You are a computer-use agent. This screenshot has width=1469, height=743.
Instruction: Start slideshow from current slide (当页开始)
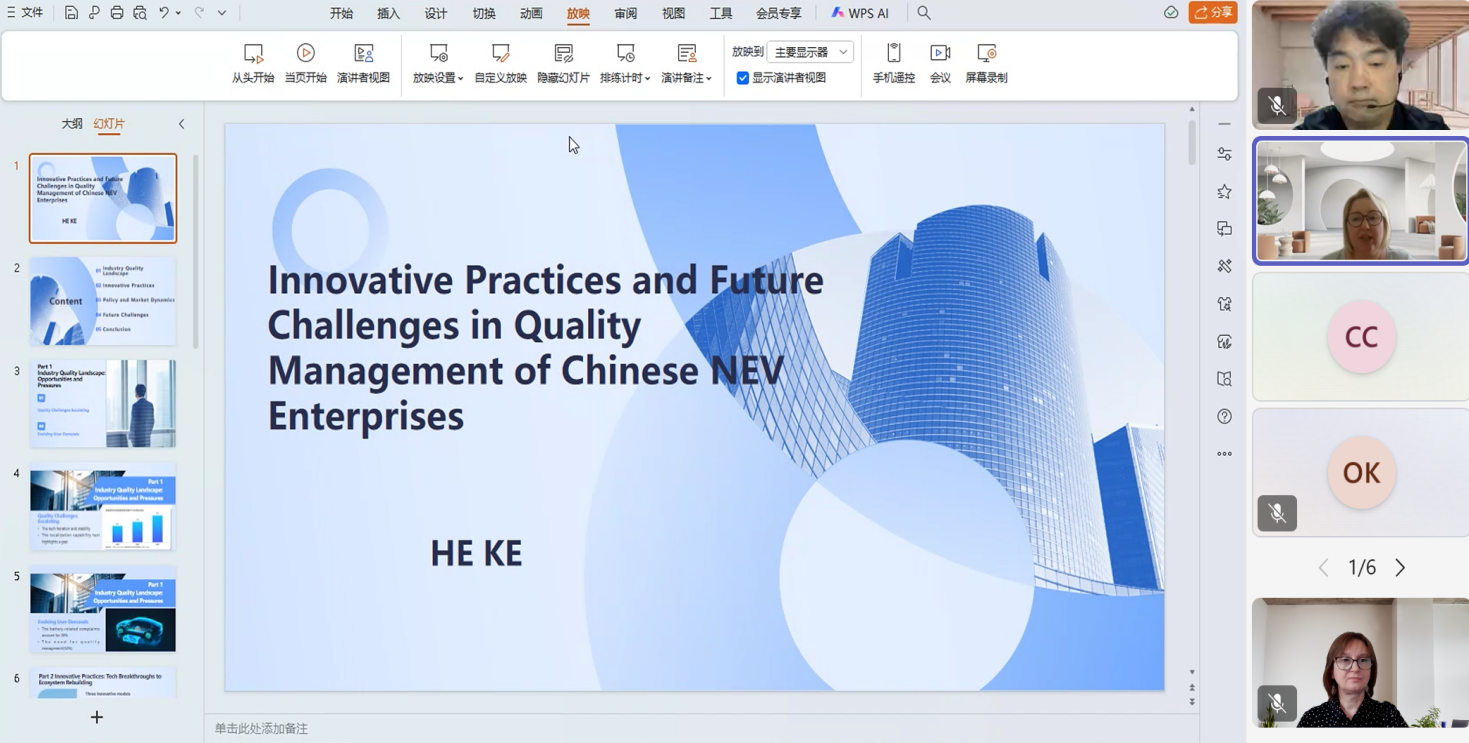(305, 63)
